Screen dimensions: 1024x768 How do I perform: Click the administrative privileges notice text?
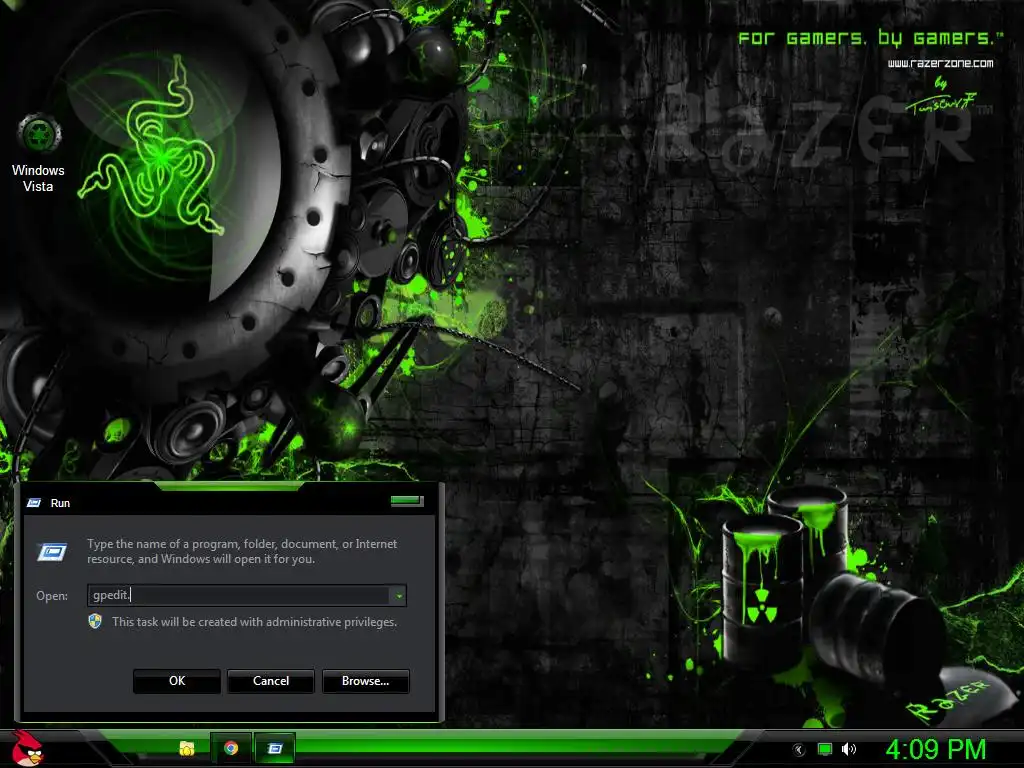pos(255,622)
